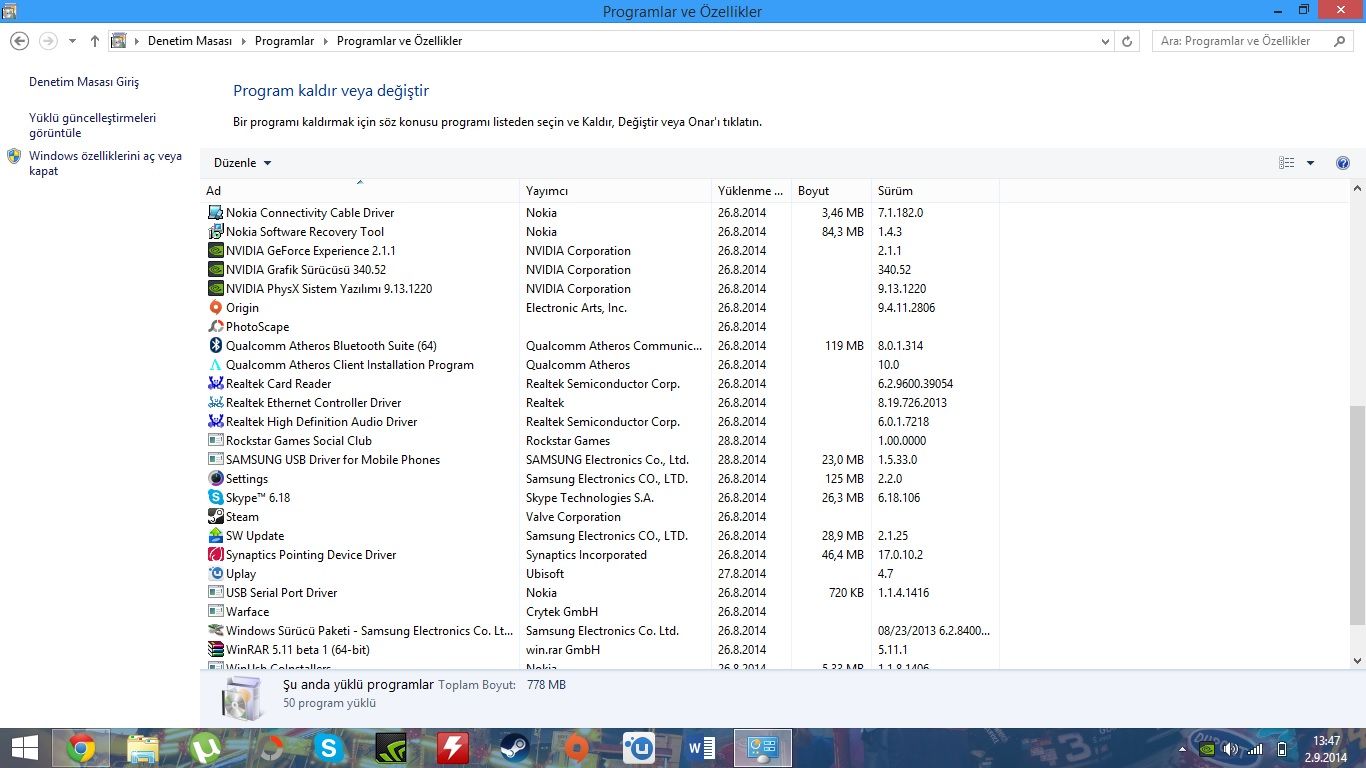
Task: Expand the view options dropdown arrow
Action: [x=1310, y=163]
